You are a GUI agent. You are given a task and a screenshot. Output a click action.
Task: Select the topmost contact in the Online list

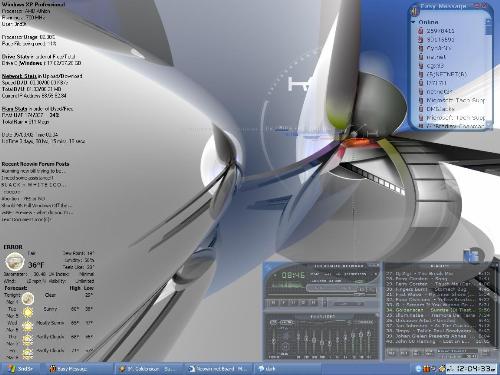click(x=440, y=31)
